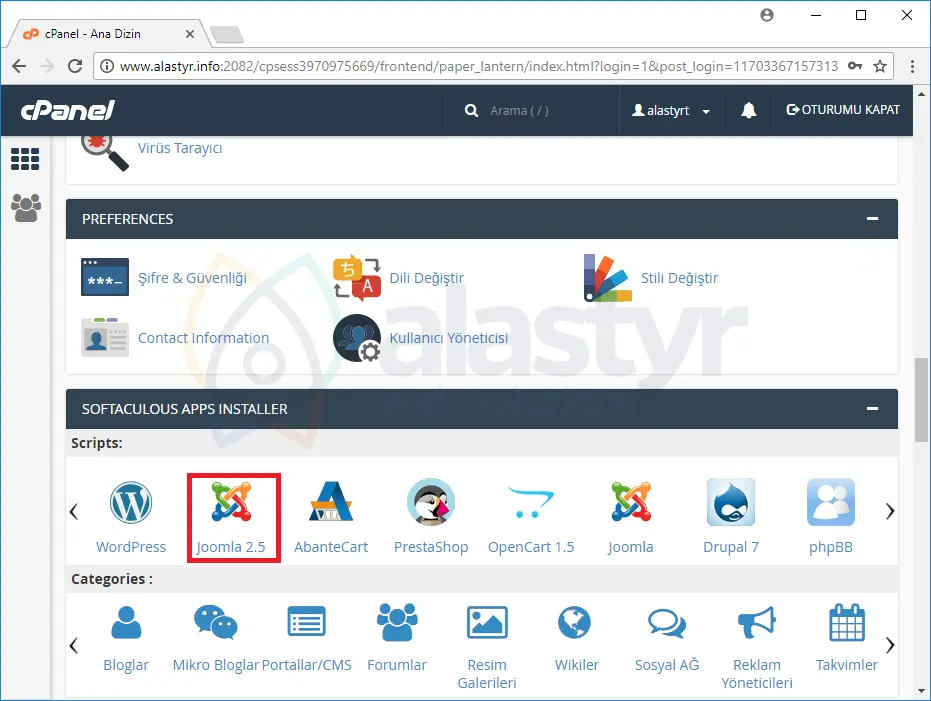Image resolution: width=931 pixels, height=701 pixels.
Task: Open the Bloglar category icon
Action: click(x=126, y=622)
